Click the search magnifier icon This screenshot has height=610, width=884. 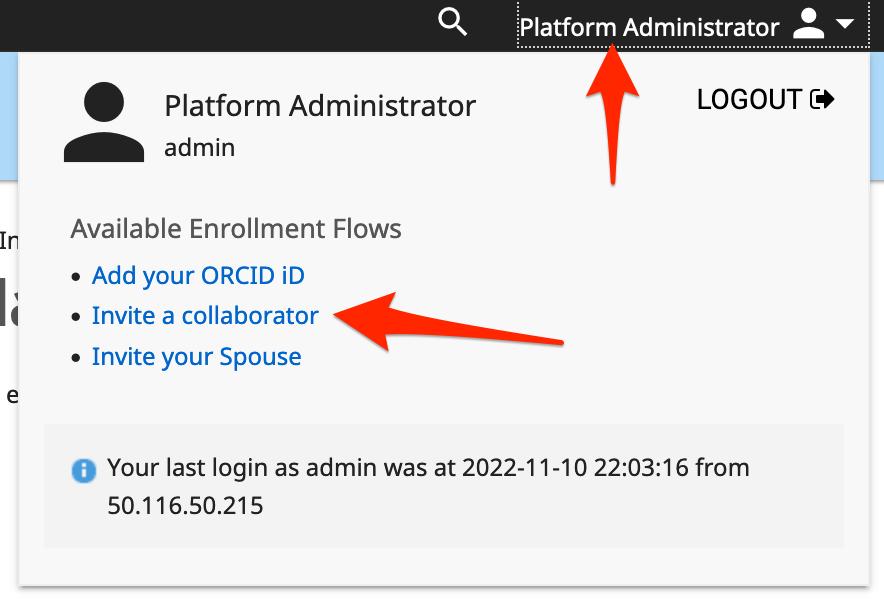[452, 23]
